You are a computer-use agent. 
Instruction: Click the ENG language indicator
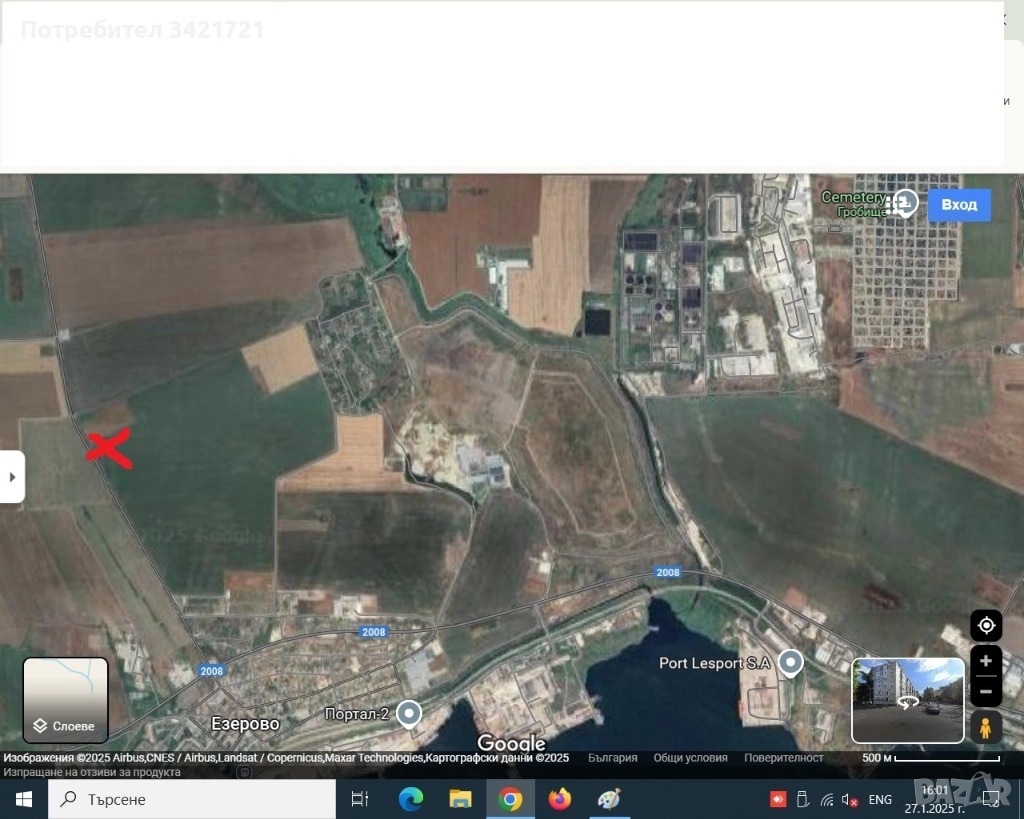[880, 799]
